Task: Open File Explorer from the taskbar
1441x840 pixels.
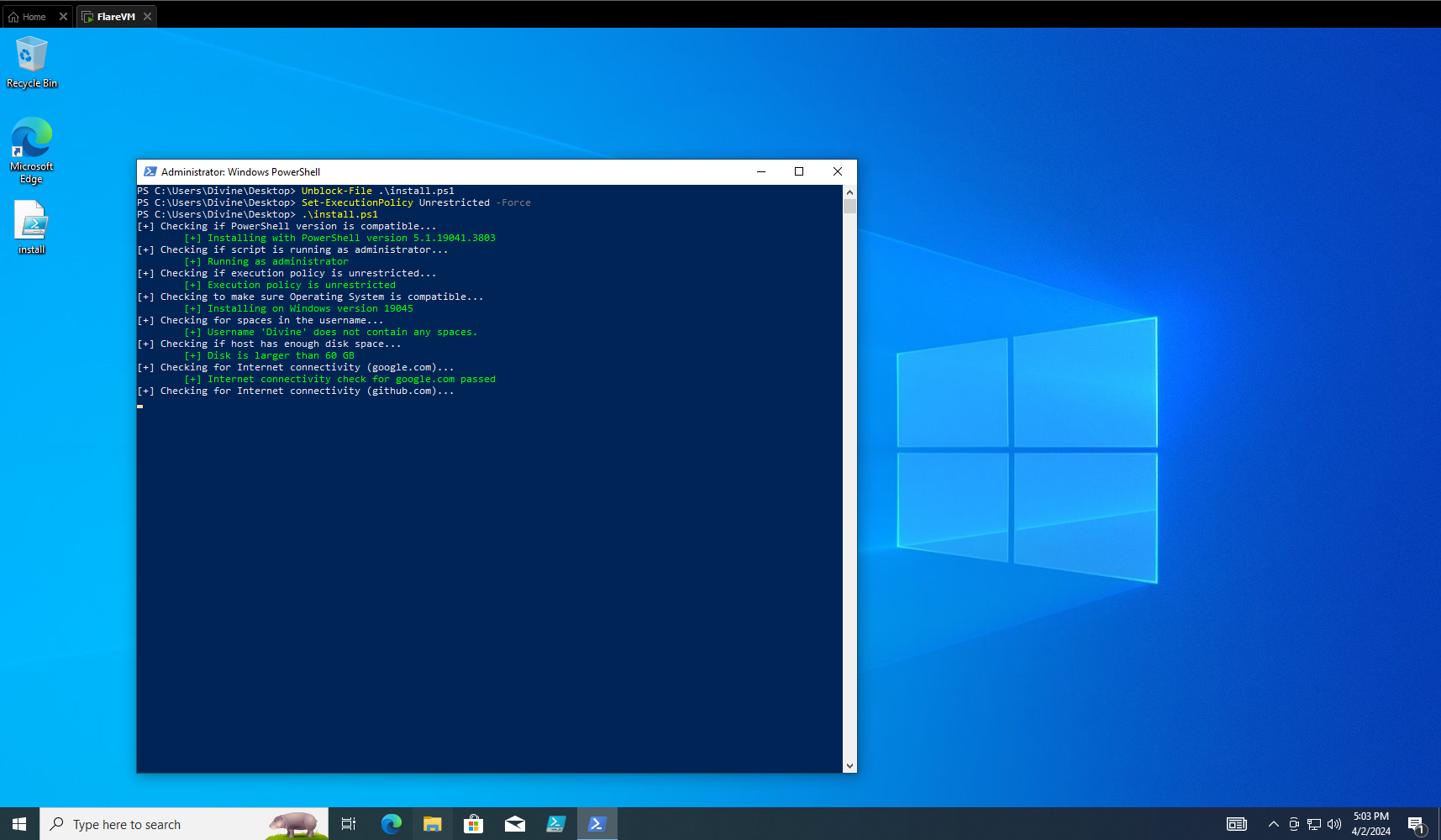Action: click(x=432, y=824)
